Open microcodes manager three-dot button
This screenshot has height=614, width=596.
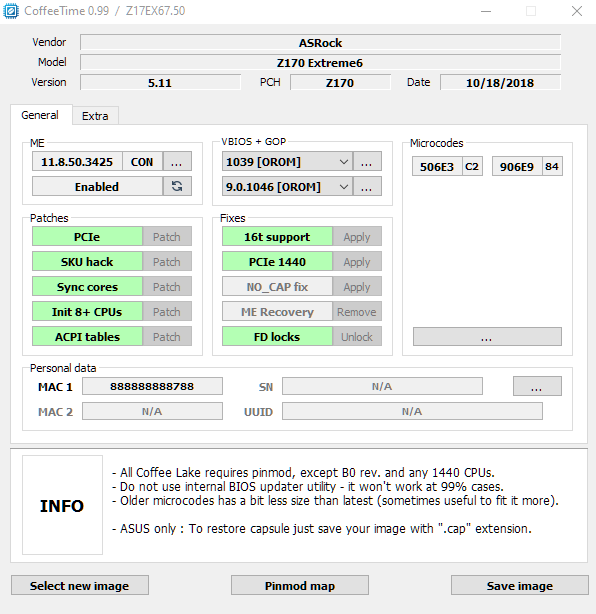pos(487,337)
